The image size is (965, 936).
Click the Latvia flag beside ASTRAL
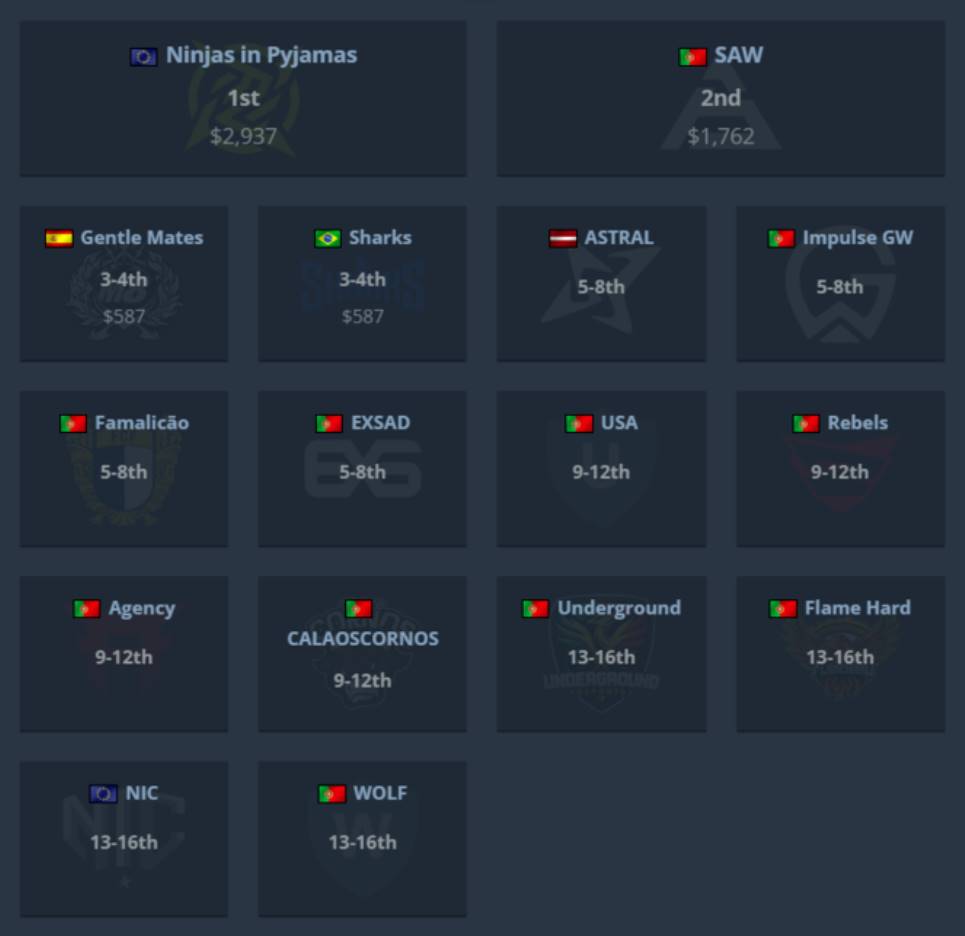563,238
